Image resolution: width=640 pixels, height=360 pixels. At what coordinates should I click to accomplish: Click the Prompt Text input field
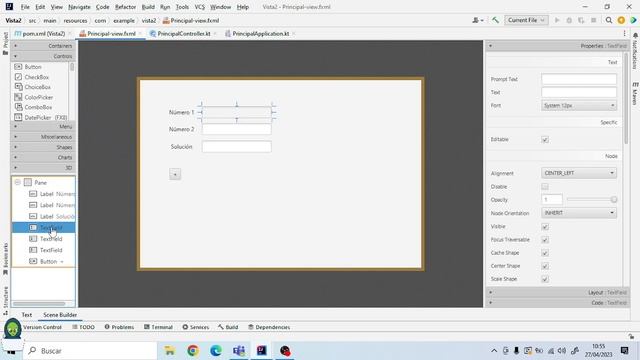(x=579, y=79)
